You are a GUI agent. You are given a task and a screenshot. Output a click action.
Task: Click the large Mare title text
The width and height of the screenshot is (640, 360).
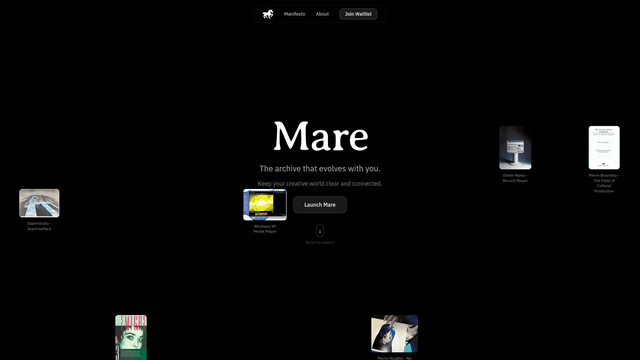tap(320, 136)
